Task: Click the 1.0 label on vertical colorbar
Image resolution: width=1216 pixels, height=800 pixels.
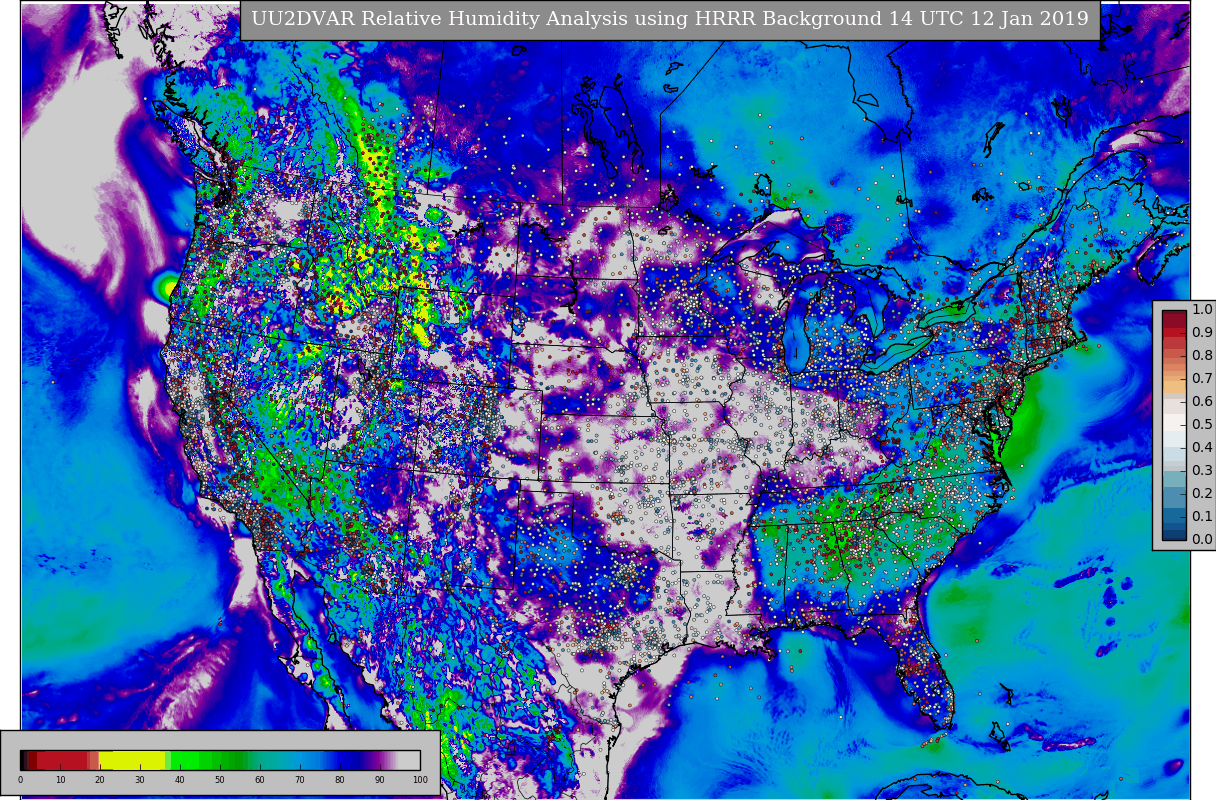Action: [x=1202, y=310]
